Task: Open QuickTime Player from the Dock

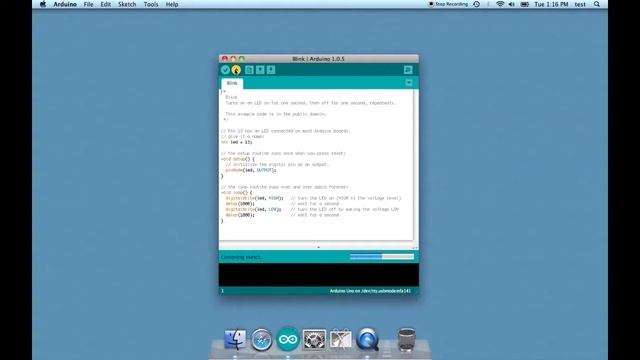Action: (x=367, y=339)
